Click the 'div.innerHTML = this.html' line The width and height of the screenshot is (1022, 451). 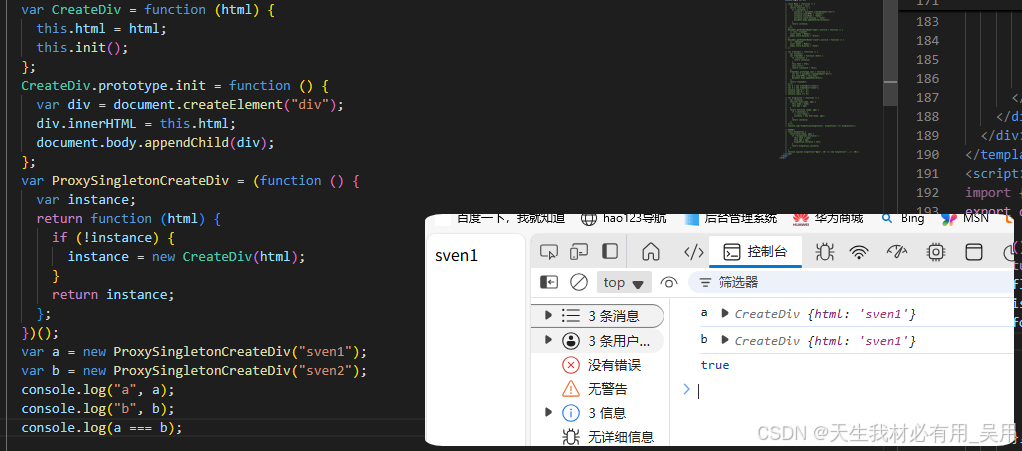click(x=136, y=124)
